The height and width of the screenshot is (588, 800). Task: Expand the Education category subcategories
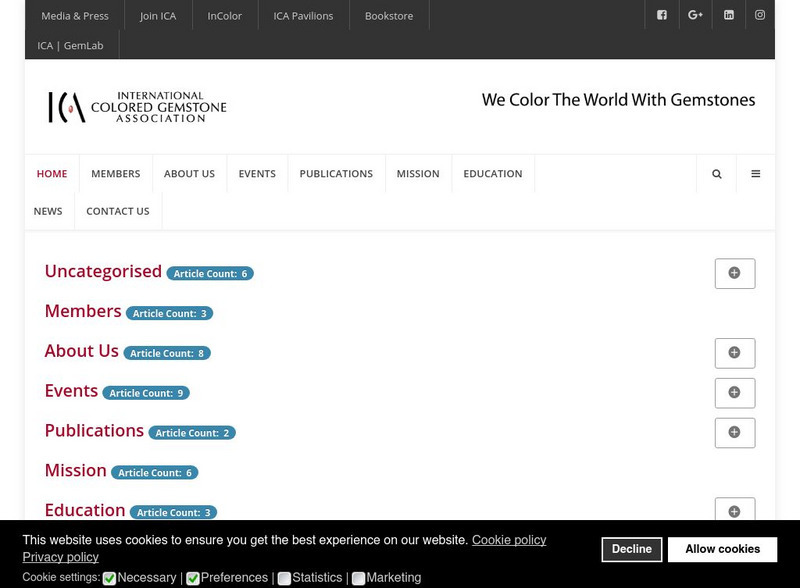tap(735, 509)
